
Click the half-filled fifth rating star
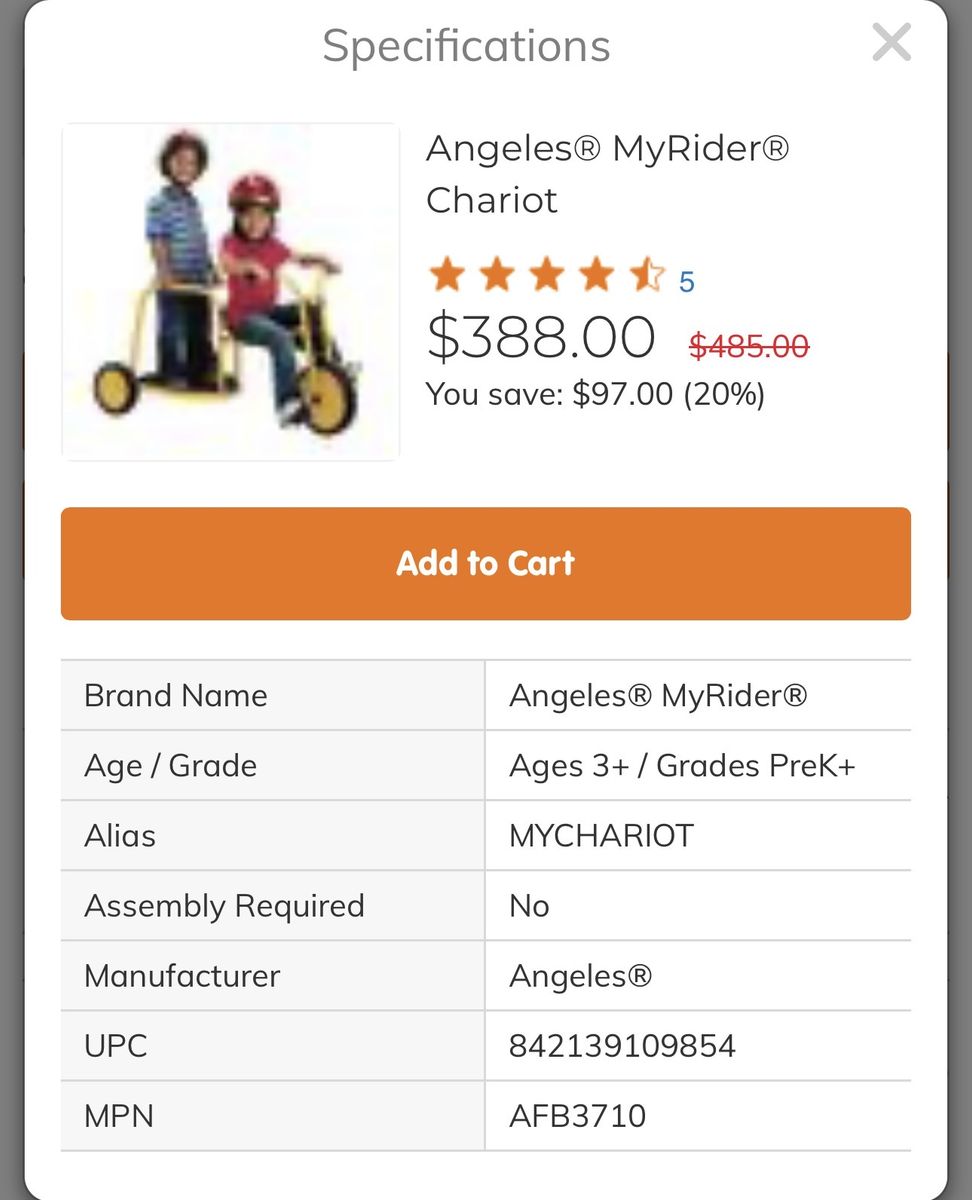tap(646, 275)
